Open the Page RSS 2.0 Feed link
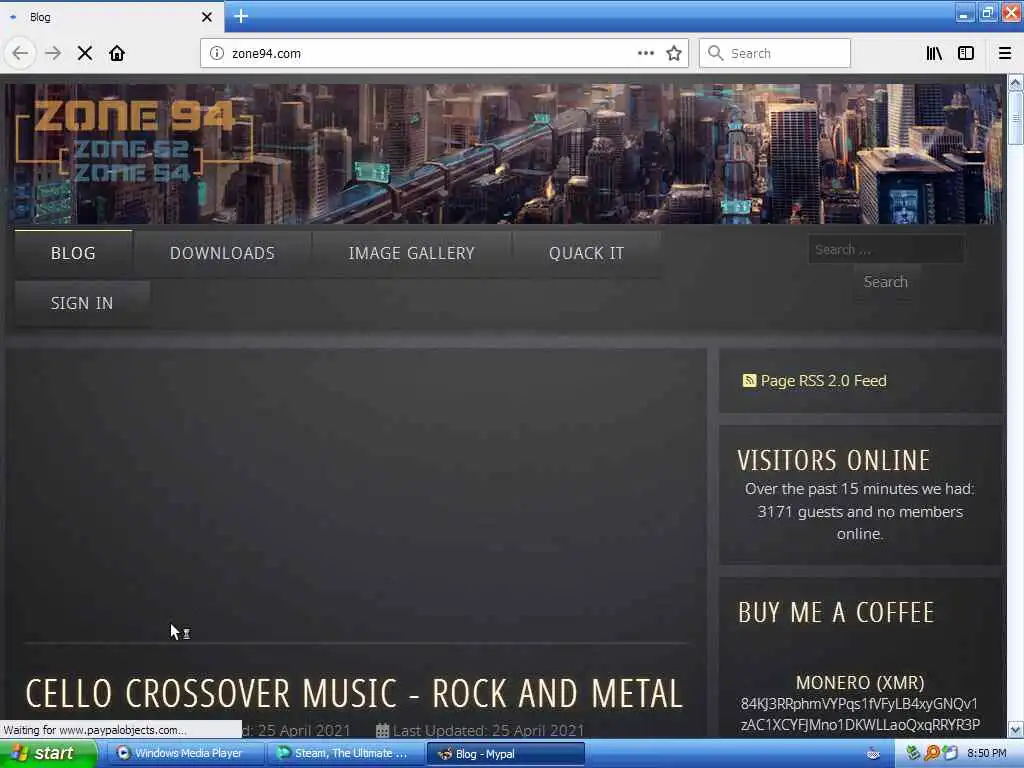1024x768 pixels. tap(823, 381)
